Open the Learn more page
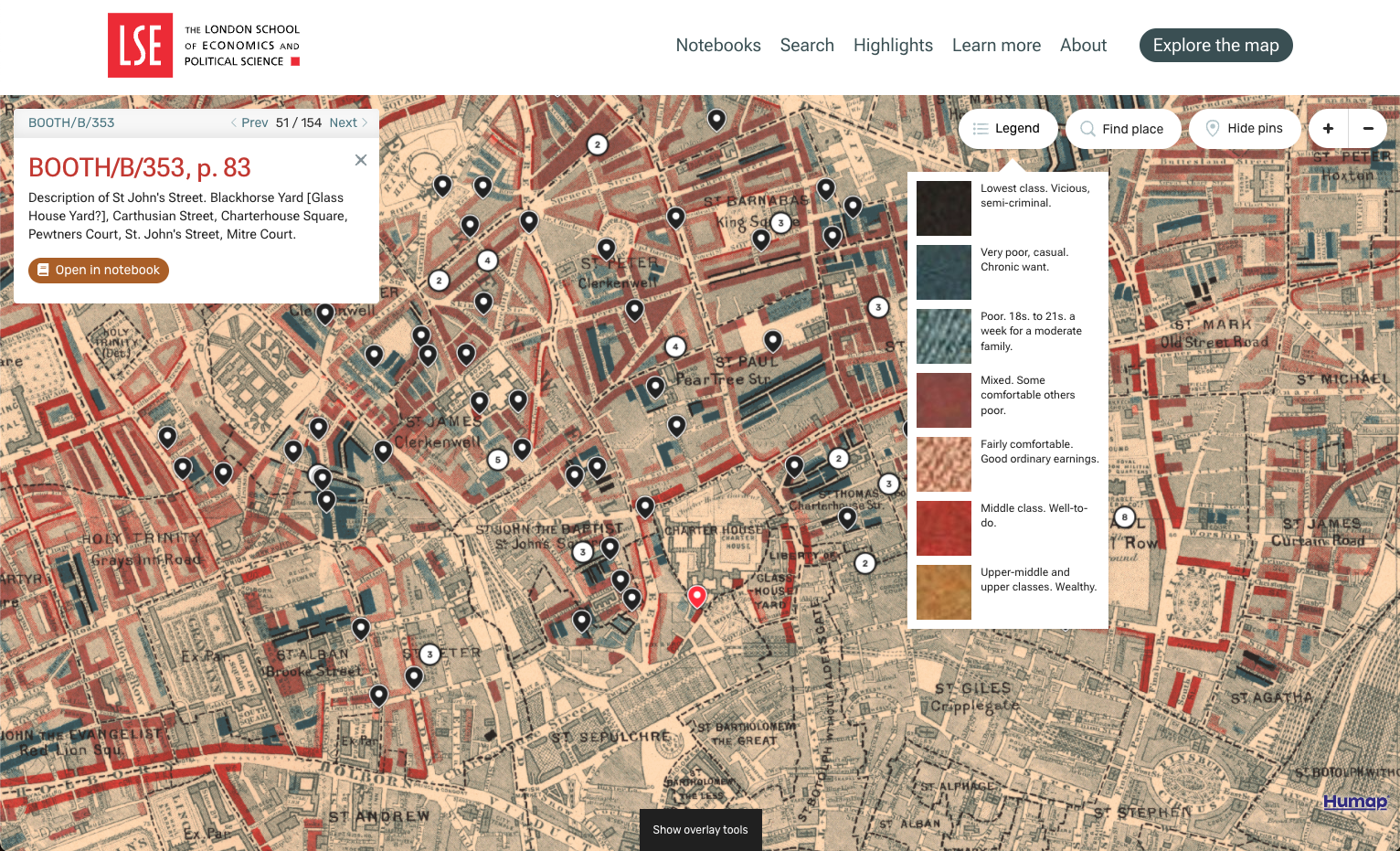 pyautogui.click(x=996, y=46)
